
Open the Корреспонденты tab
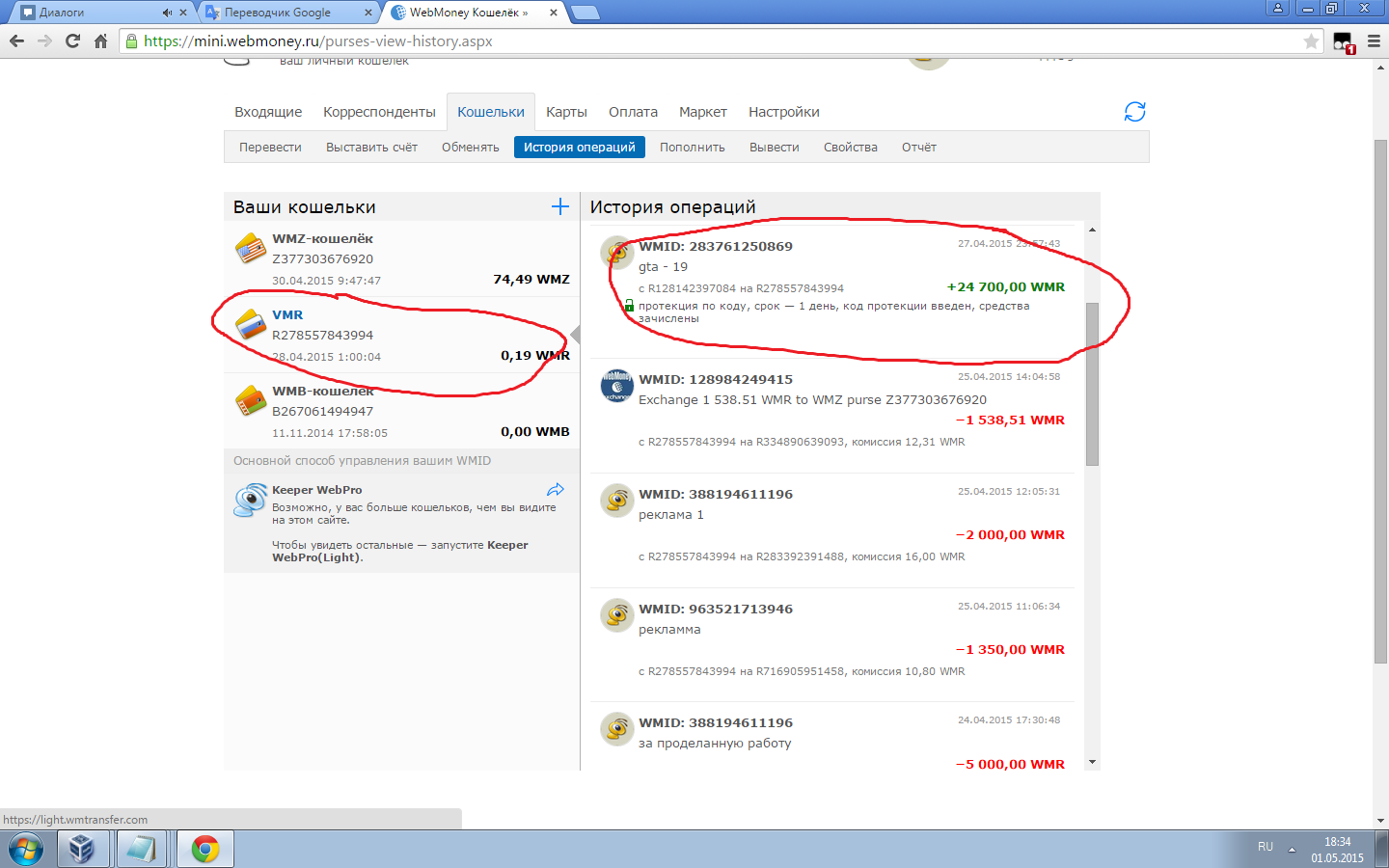point(379,112)
